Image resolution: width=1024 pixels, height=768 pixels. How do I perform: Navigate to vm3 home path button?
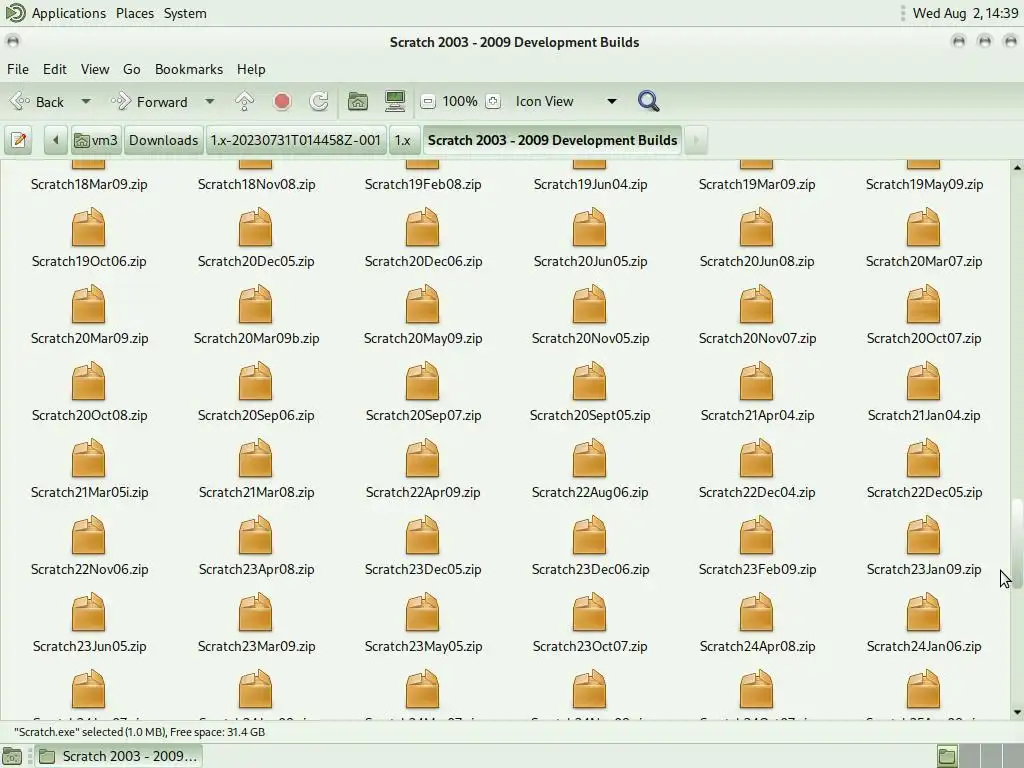[96, 140]
